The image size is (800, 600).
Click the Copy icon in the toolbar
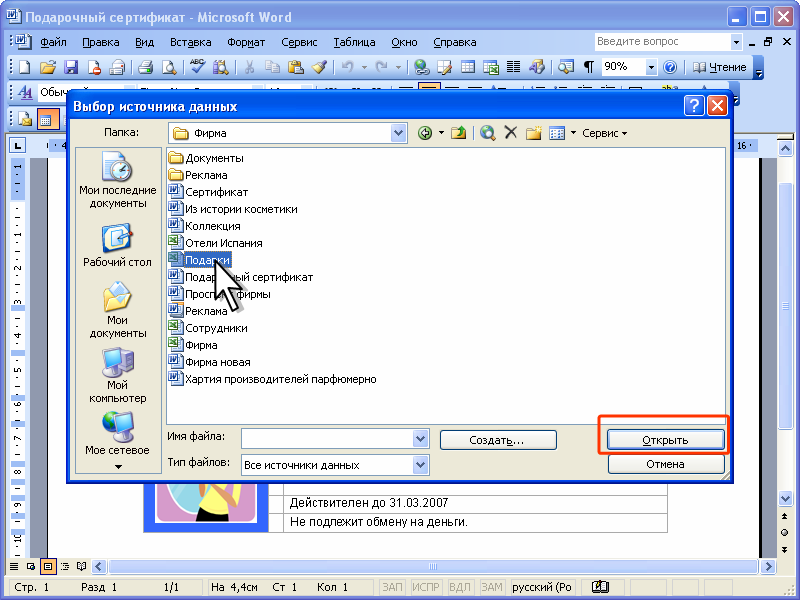tap(272, 67)
